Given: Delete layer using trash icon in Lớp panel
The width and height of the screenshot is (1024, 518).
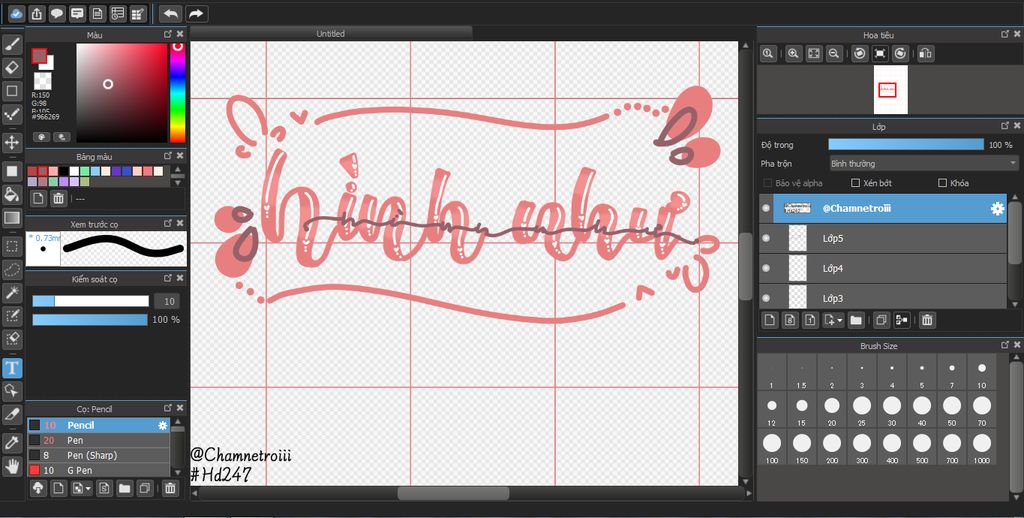Looking at the screenshot, I should 927,320.
